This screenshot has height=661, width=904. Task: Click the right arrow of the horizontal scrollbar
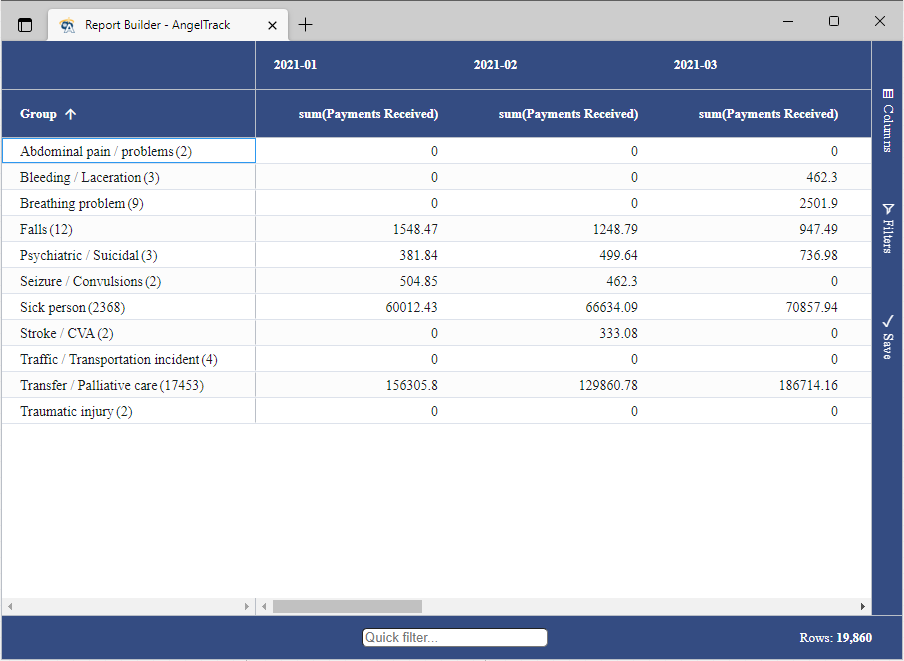pyautogui.click(x=861, y=606)
